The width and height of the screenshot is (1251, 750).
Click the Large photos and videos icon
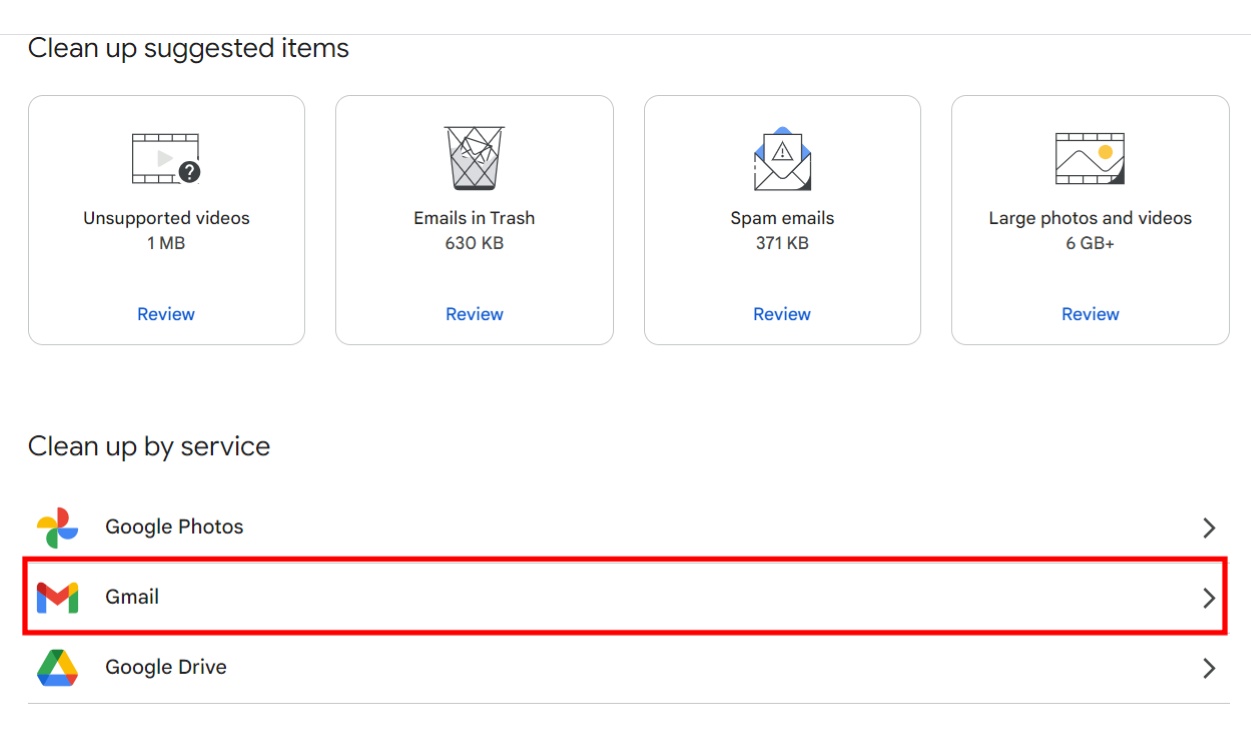click(1090, 156)
